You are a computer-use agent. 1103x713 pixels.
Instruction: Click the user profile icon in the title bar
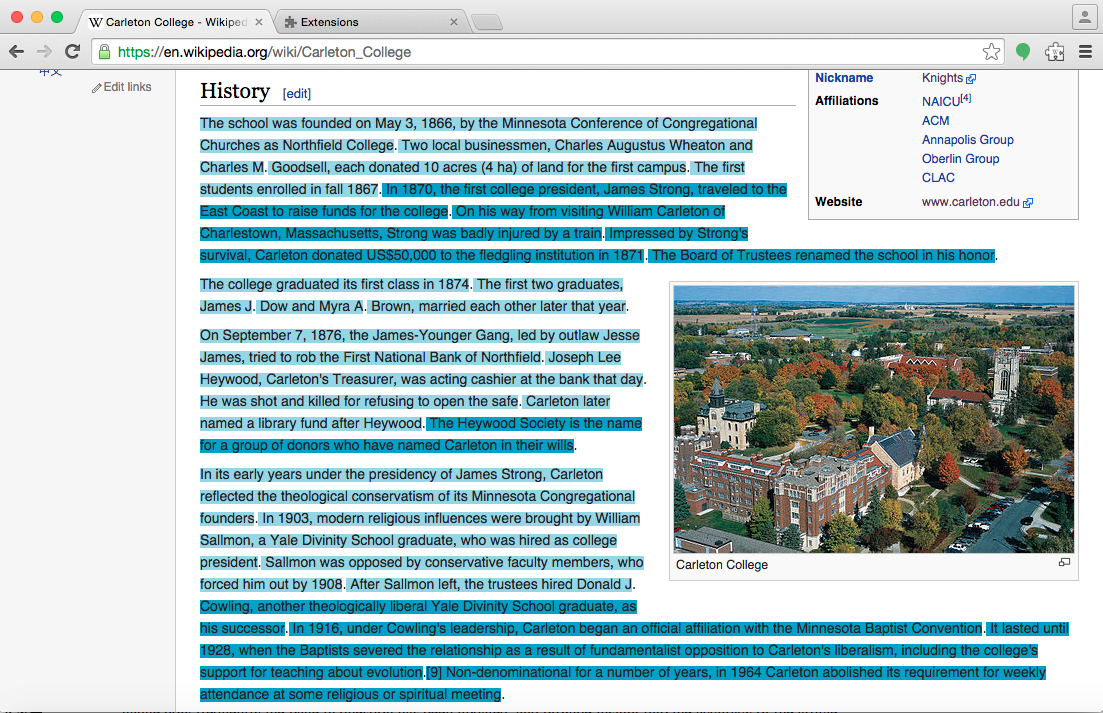[x=1084, y=17]
